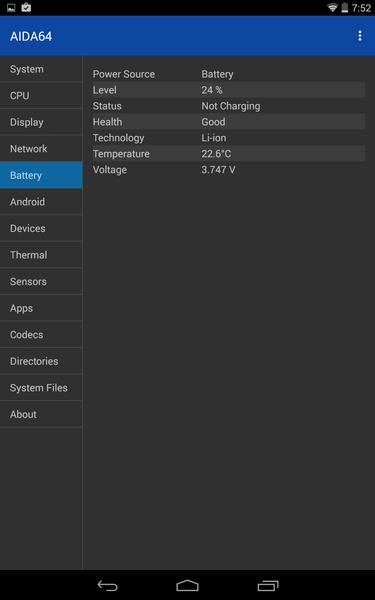The height and width of the screenshot is (600, 375).
Task: Open the recent apps overview button
Action: (268, 585)
